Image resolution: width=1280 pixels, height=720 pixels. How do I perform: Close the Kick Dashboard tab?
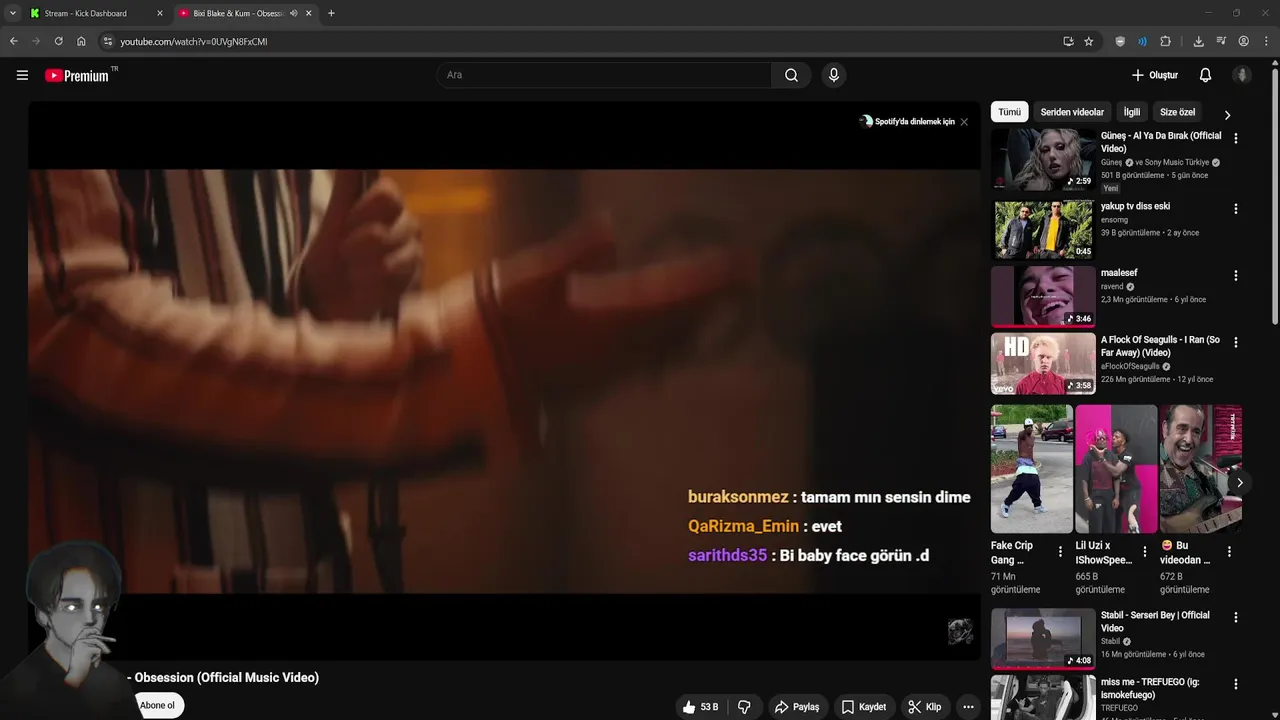point(159,13)
